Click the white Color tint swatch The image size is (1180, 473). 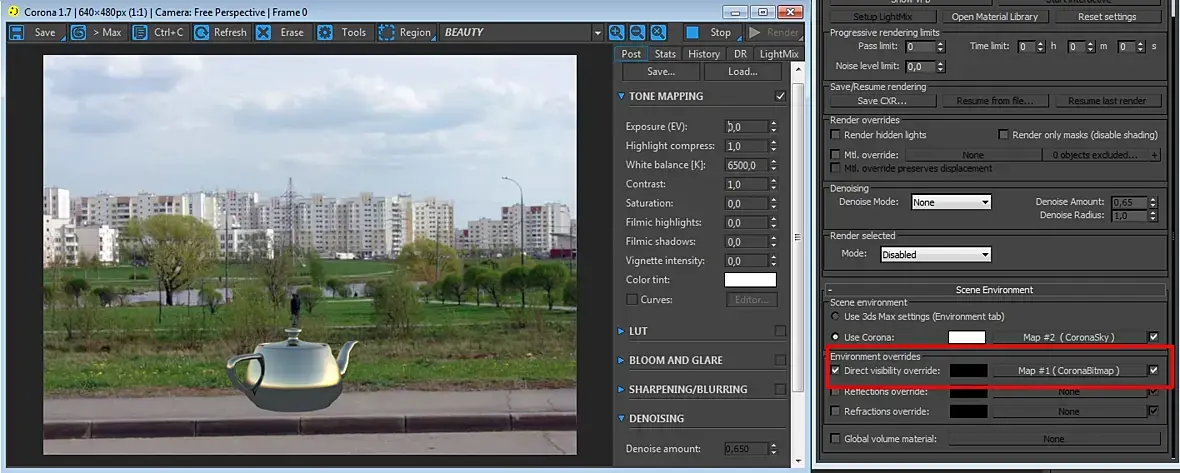(750, 280)
